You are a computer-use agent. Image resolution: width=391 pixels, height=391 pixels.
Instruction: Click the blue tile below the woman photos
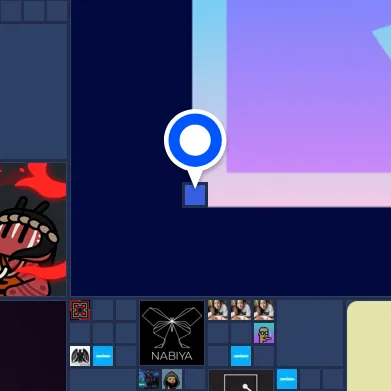tap(241, 356)
